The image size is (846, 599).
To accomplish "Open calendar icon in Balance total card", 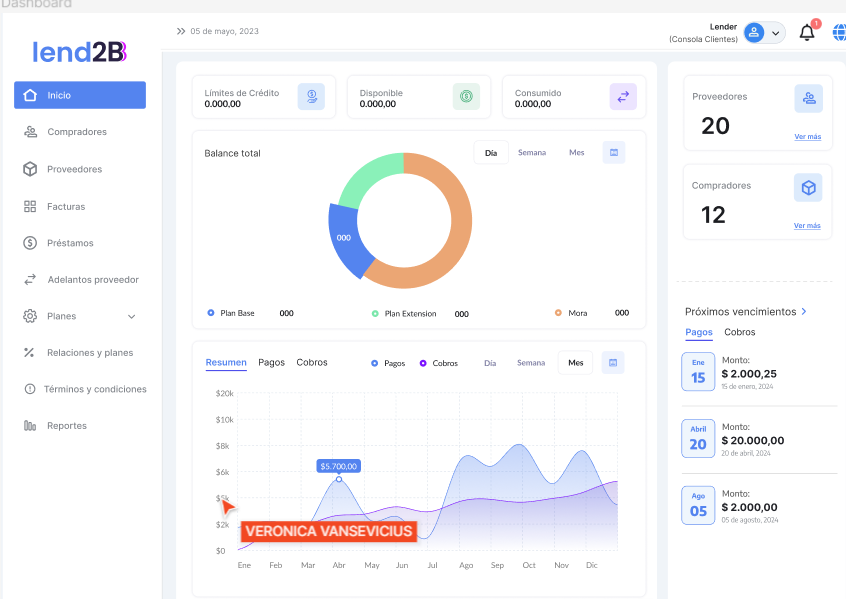I will [x=614, y=153].
